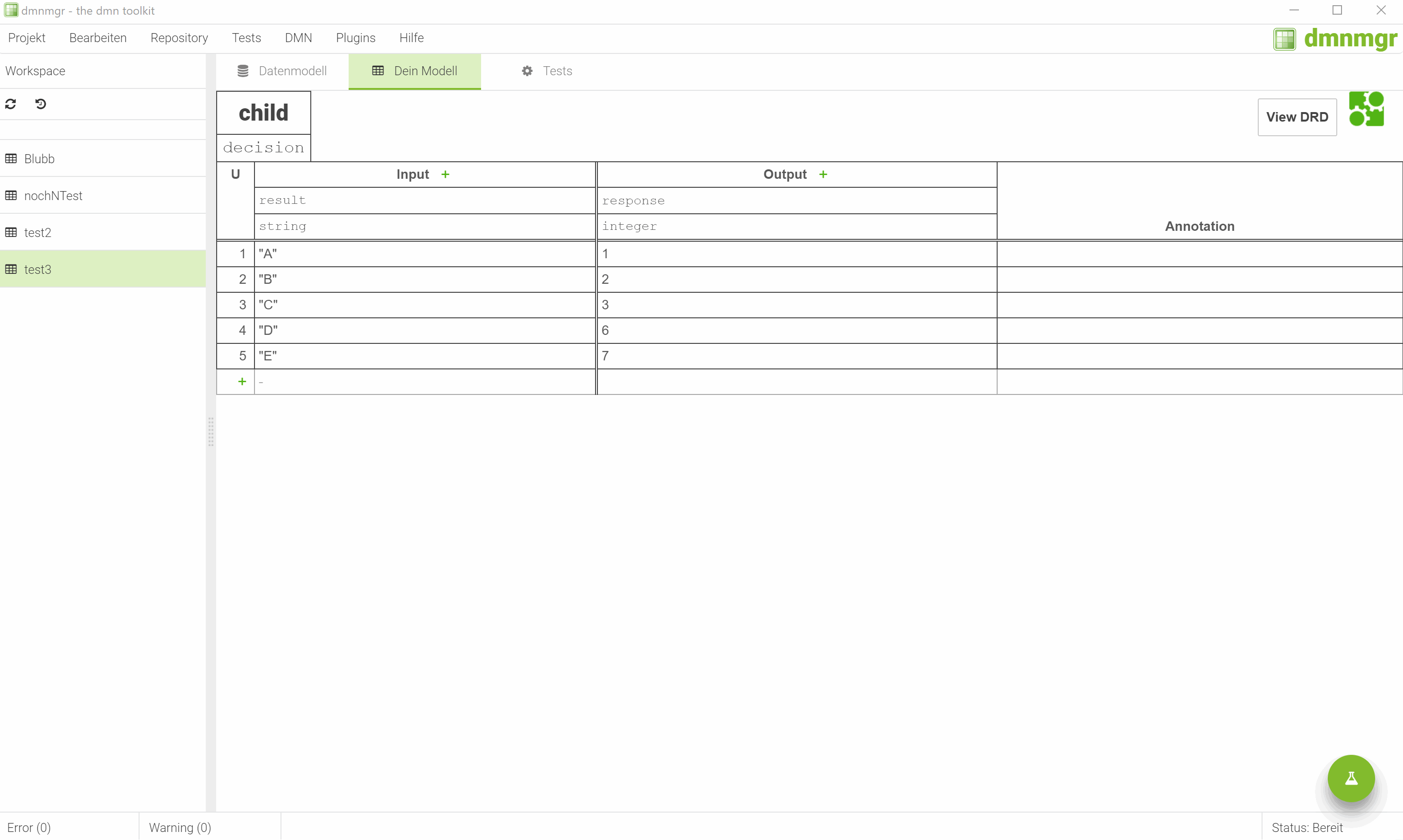Click input cell containing "D"

(424, 331)
